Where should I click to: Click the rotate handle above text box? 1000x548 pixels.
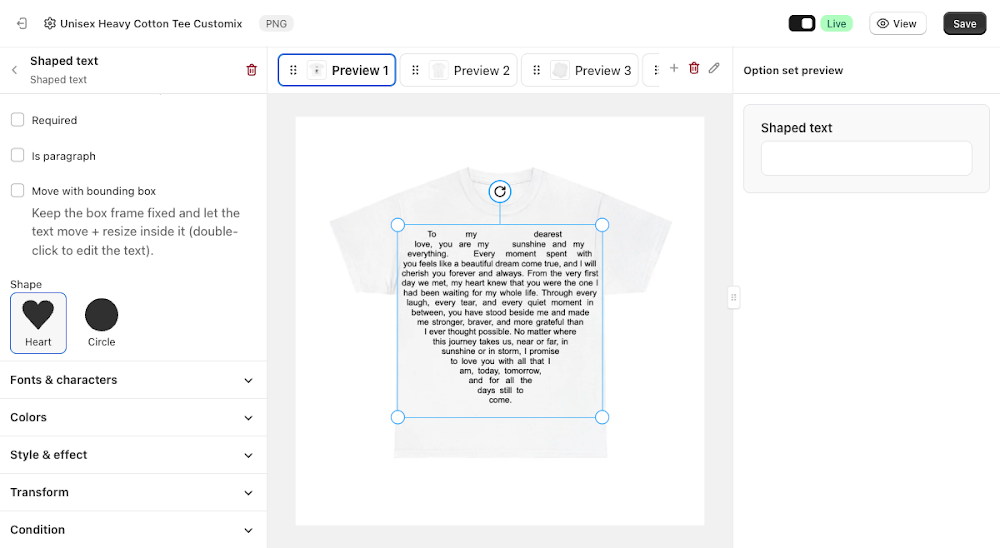coord(500,191)
